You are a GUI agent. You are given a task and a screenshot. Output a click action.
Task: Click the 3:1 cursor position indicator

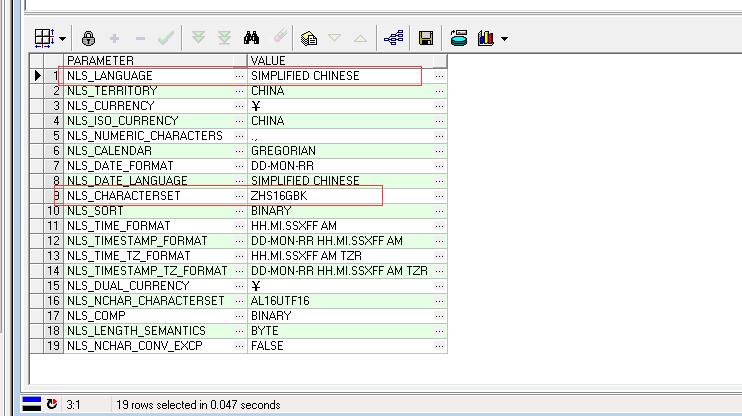coord(73,405)
